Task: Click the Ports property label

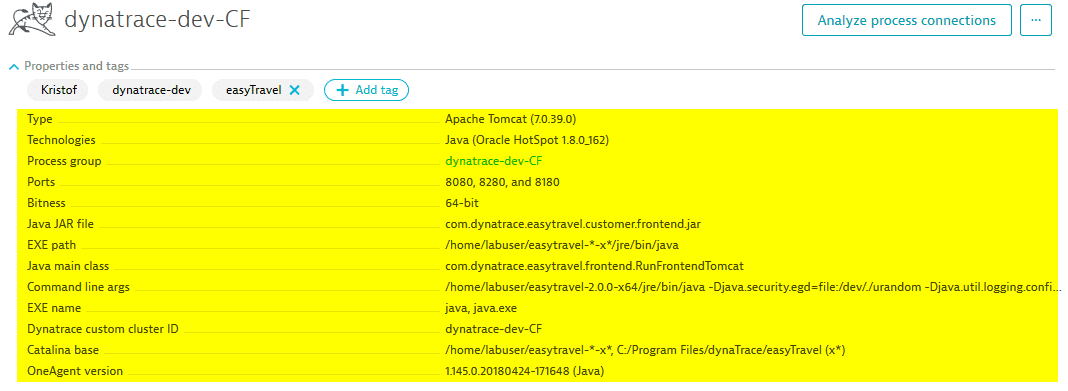Action: tap(41, 183)
